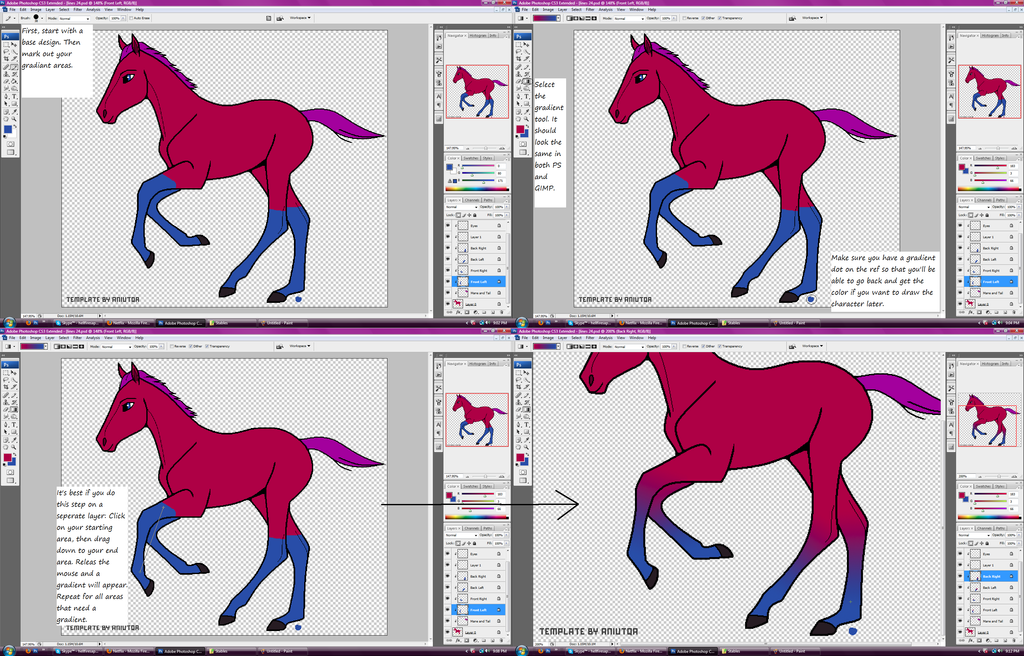Switch to the Paths tab in the top-right window
The width and height of the screenshot is (1024, 656).
tap(1000, 200)
